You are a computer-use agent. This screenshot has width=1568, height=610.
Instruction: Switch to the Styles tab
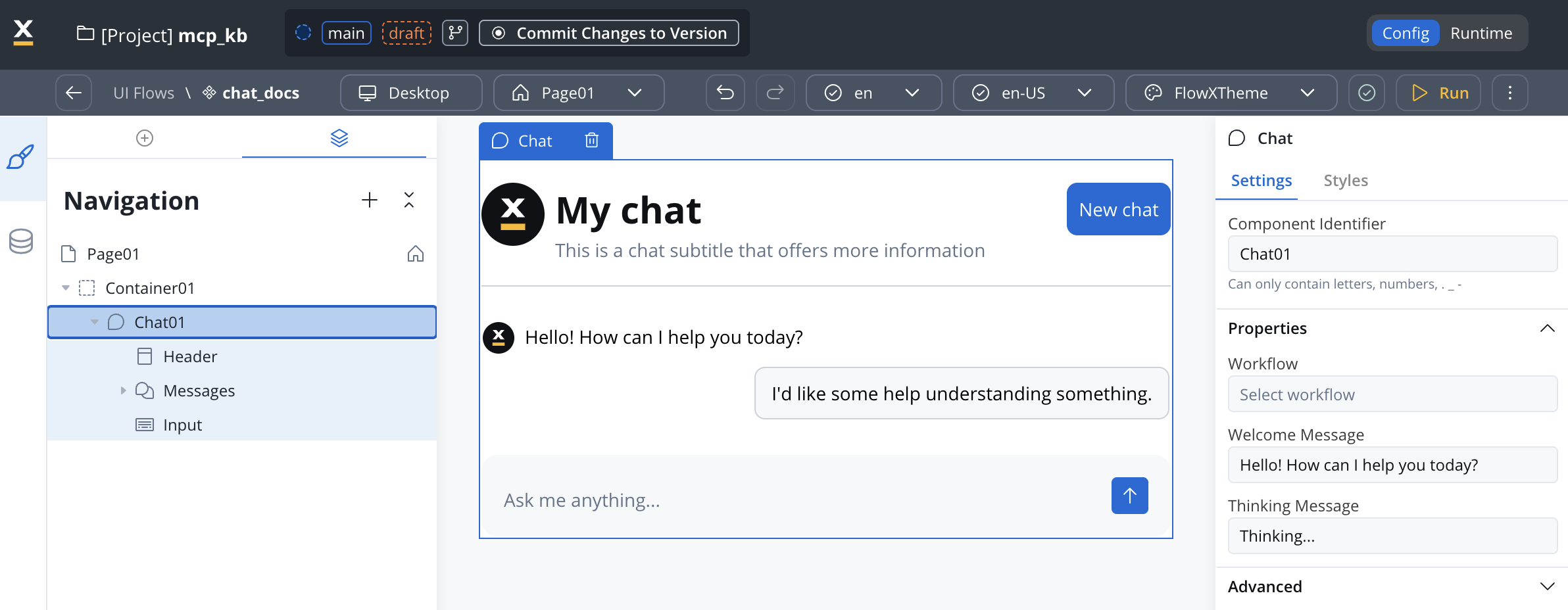1345,181
